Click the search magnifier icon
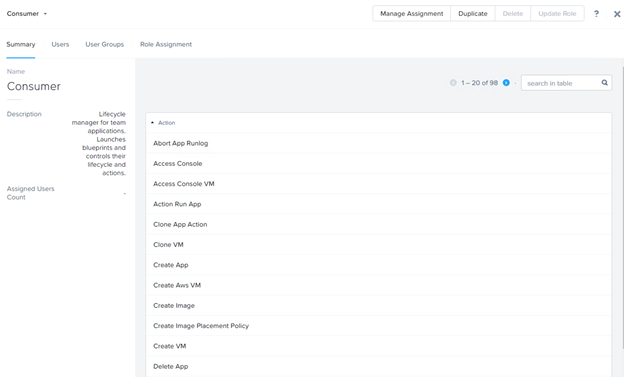Screen dimensions: 624x377 pyautogui.click(x=604, y=83)
